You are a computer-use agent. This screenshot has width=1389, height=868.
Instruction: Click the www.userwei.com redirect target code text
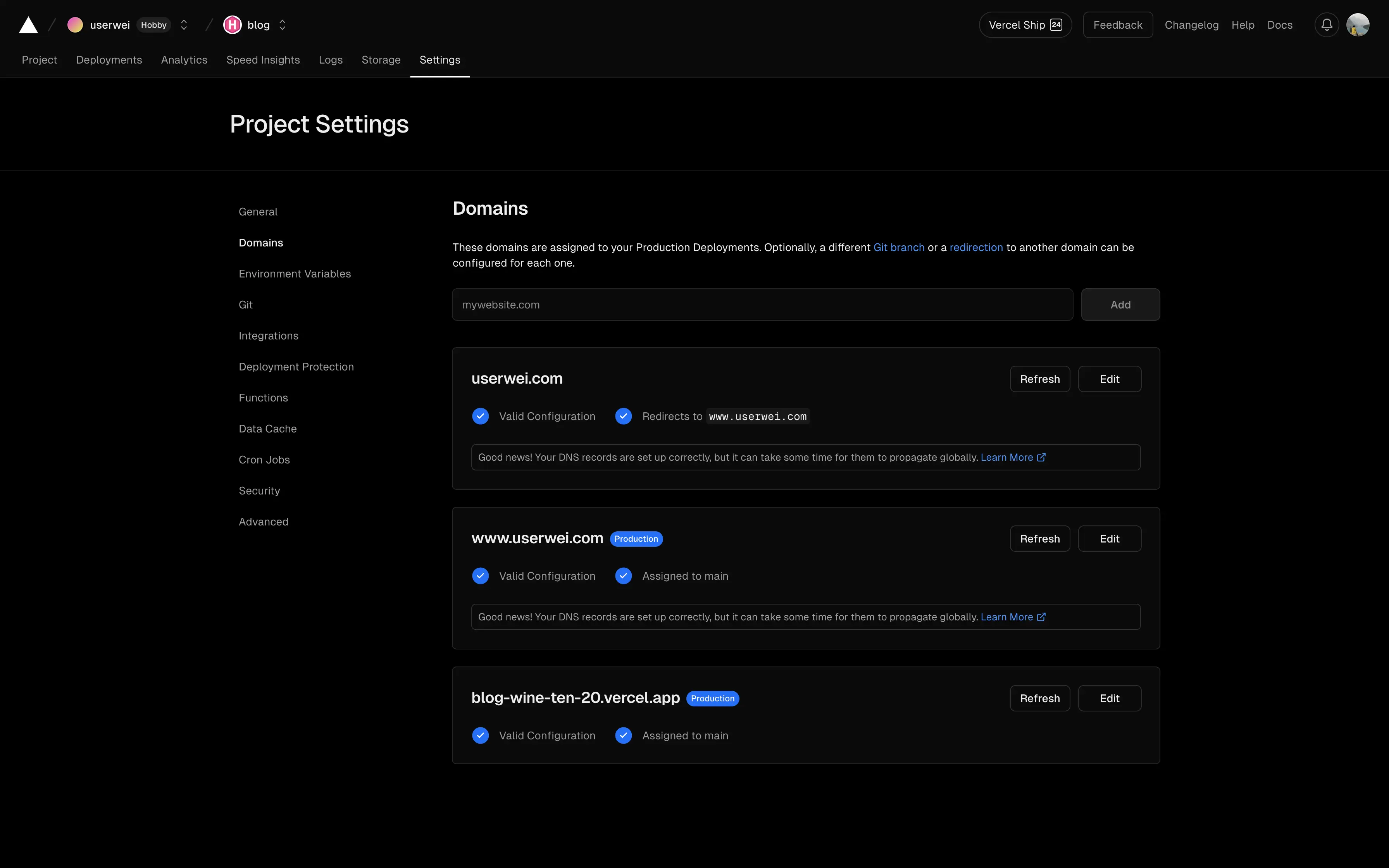pos(758,416)
